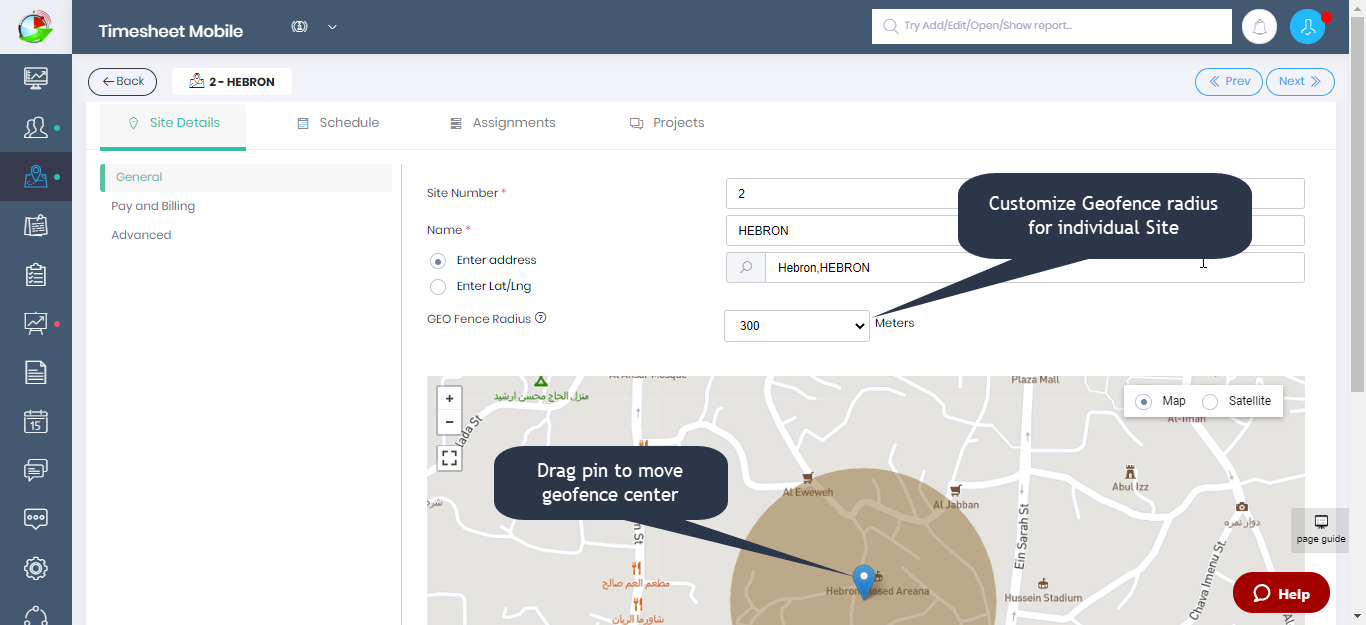Open the chat bubbles icon in sidebar
Image resolution: width=1366 pixels, height=625 pixels.
click(36, 470)
